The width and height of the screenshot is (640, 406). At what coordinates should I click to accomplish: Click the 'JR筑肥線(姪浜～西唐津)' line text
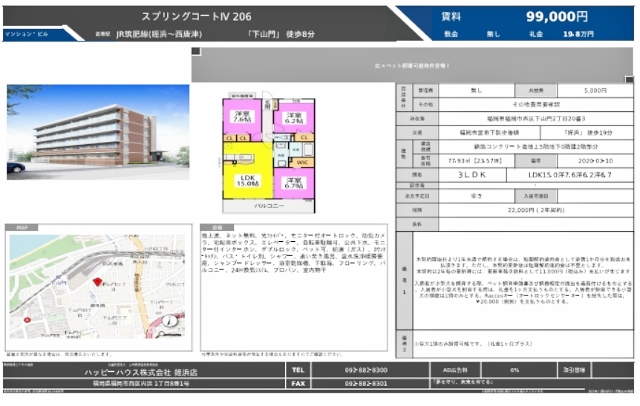[159, 34]
